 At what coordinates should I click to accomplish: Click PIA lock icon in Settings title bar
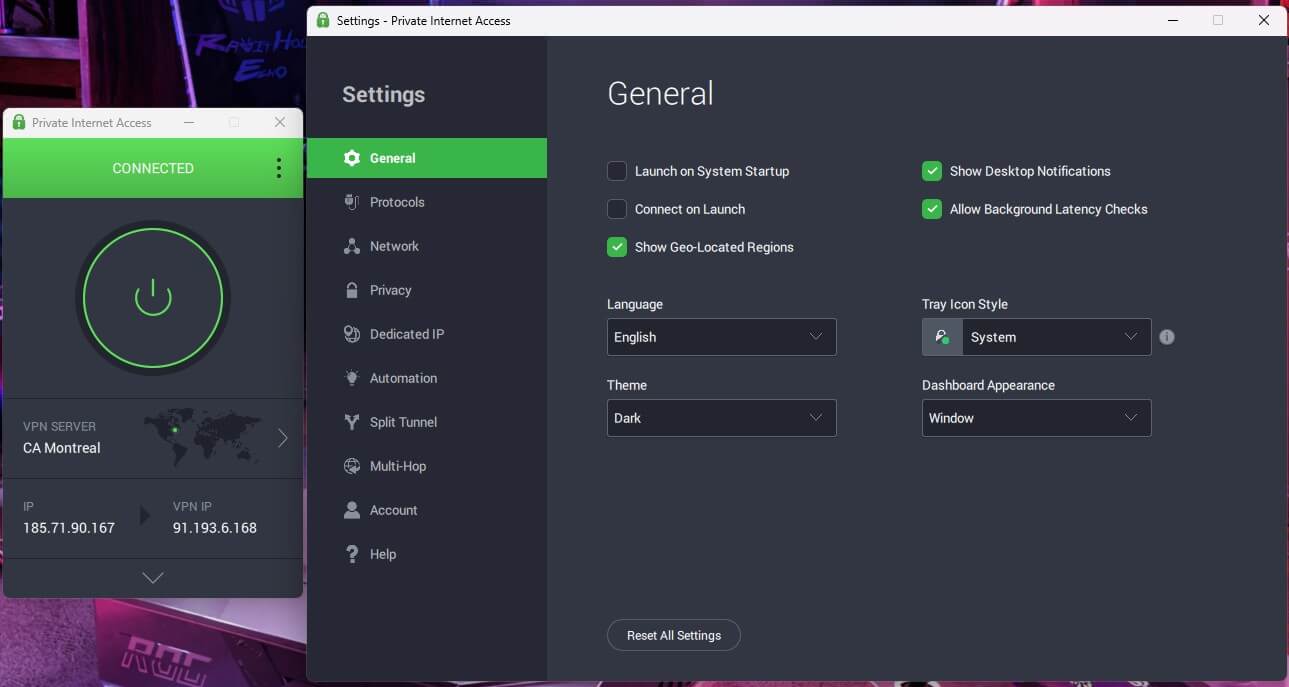pyautogui.click(x=323, y=20)
